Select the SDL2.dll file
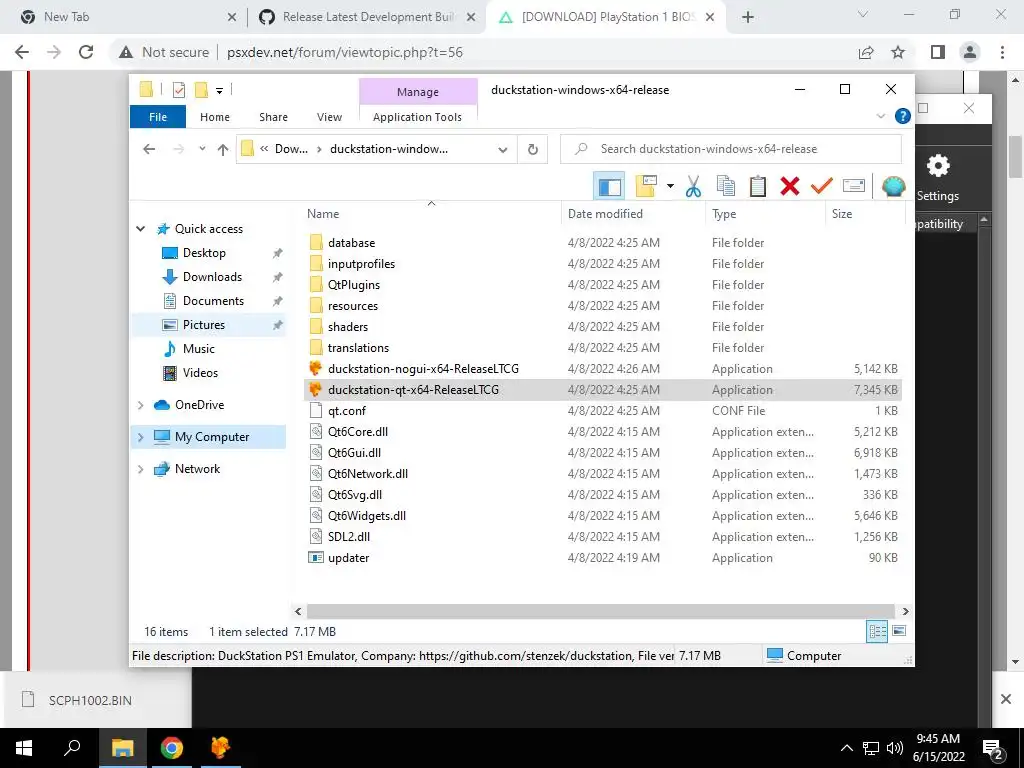This screenshot has height=768, width=1024. (349, 537)
